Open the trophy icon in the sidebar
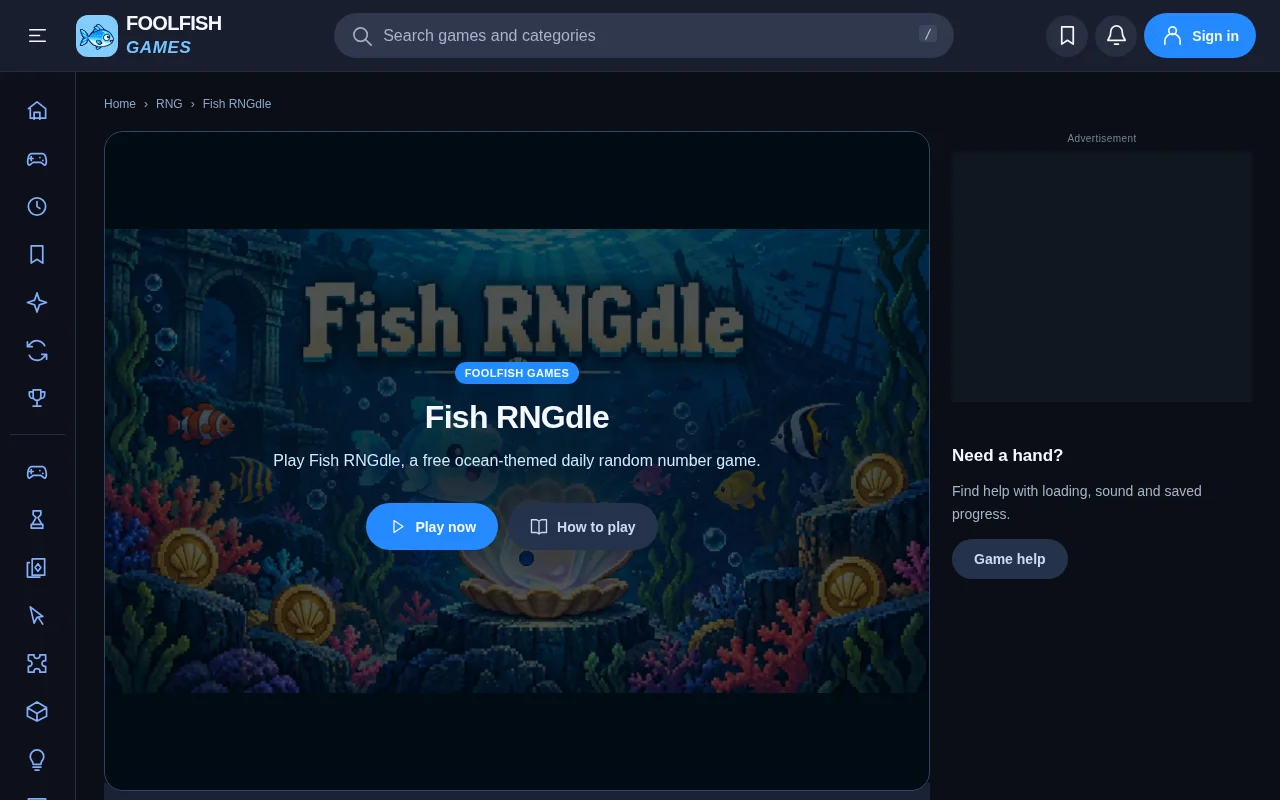Image resolution: width=1280 pixels, height=800 pixels. [37, 398]
